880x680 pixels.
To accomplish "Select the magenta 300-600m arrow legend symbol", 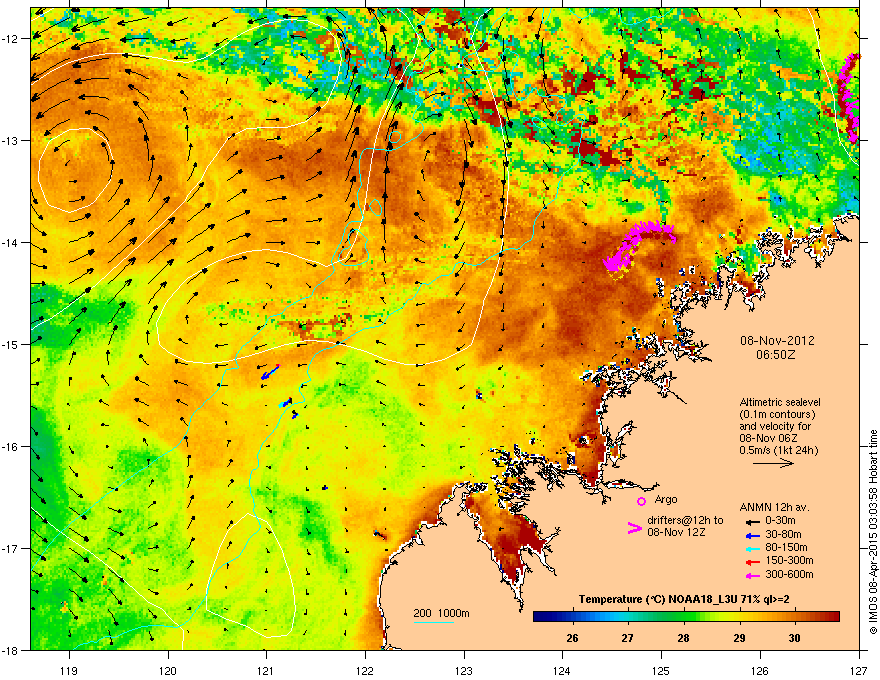I will (753, 576).
